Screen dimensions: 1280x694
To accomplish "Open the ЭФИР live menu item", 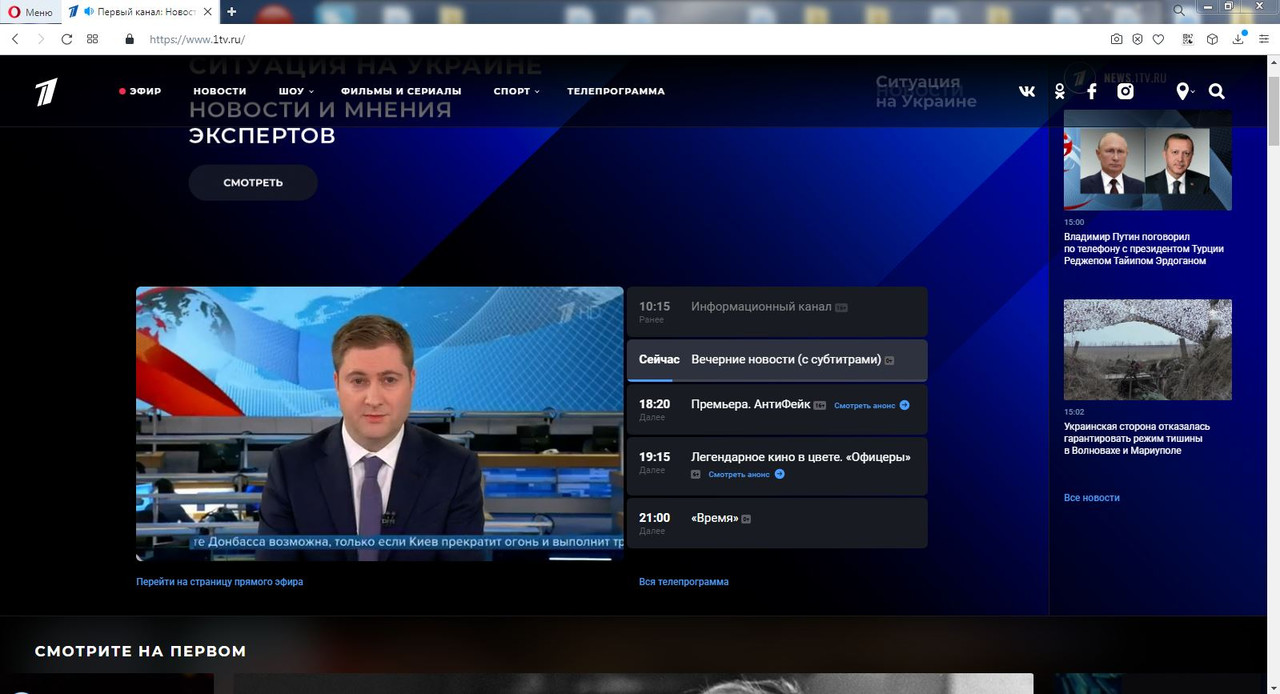I will click(140, 91).
